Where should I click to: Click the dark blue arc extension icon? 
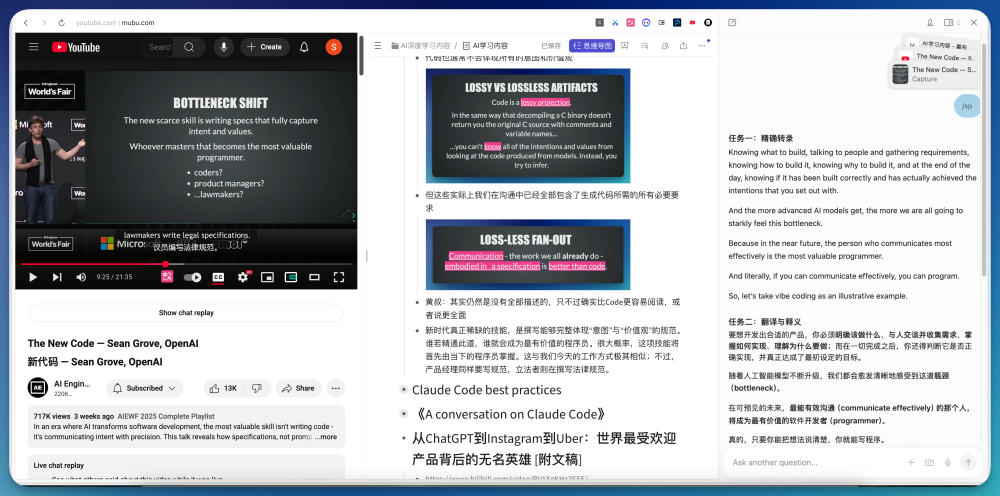677,22
